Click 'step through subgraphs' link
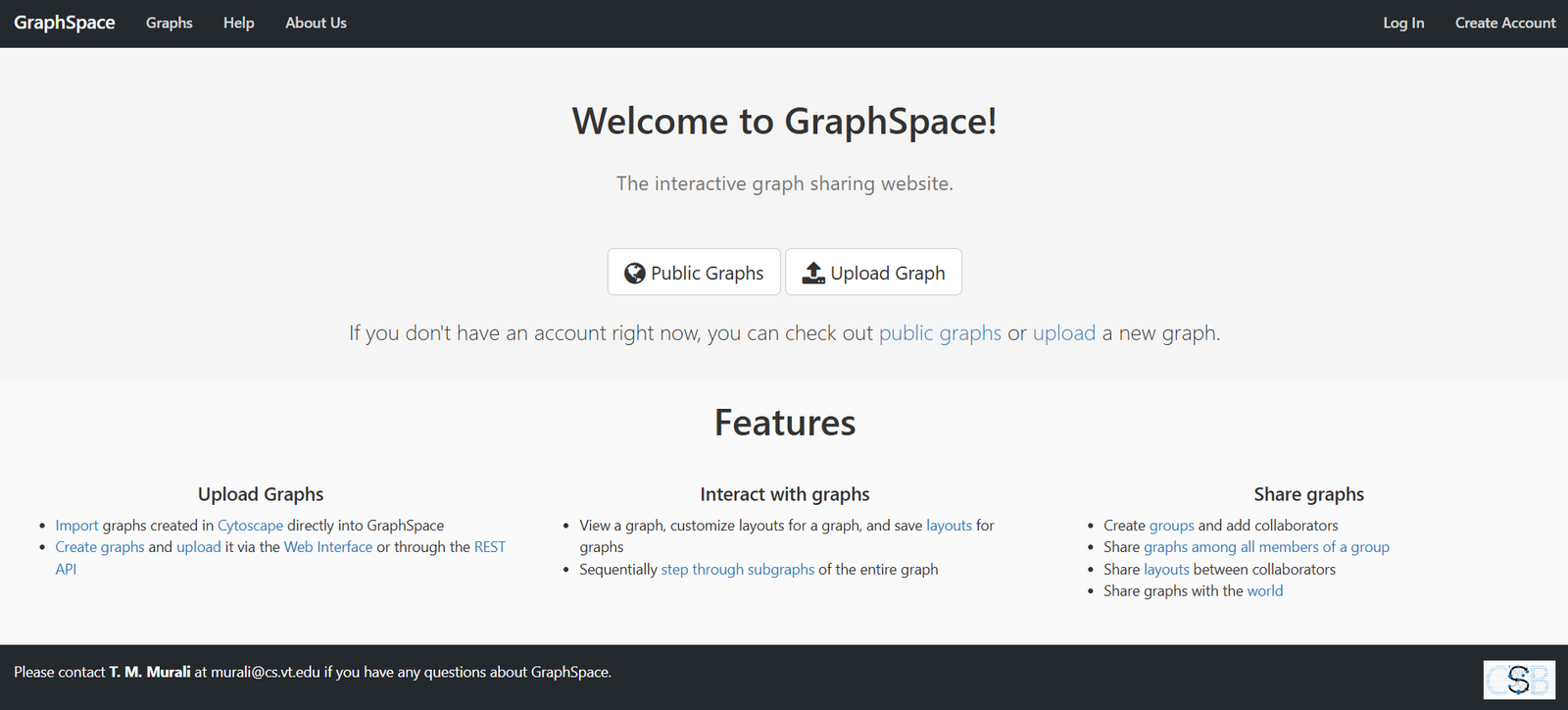1568x710 pixels. pyautogui.click(x=737, y=570)
